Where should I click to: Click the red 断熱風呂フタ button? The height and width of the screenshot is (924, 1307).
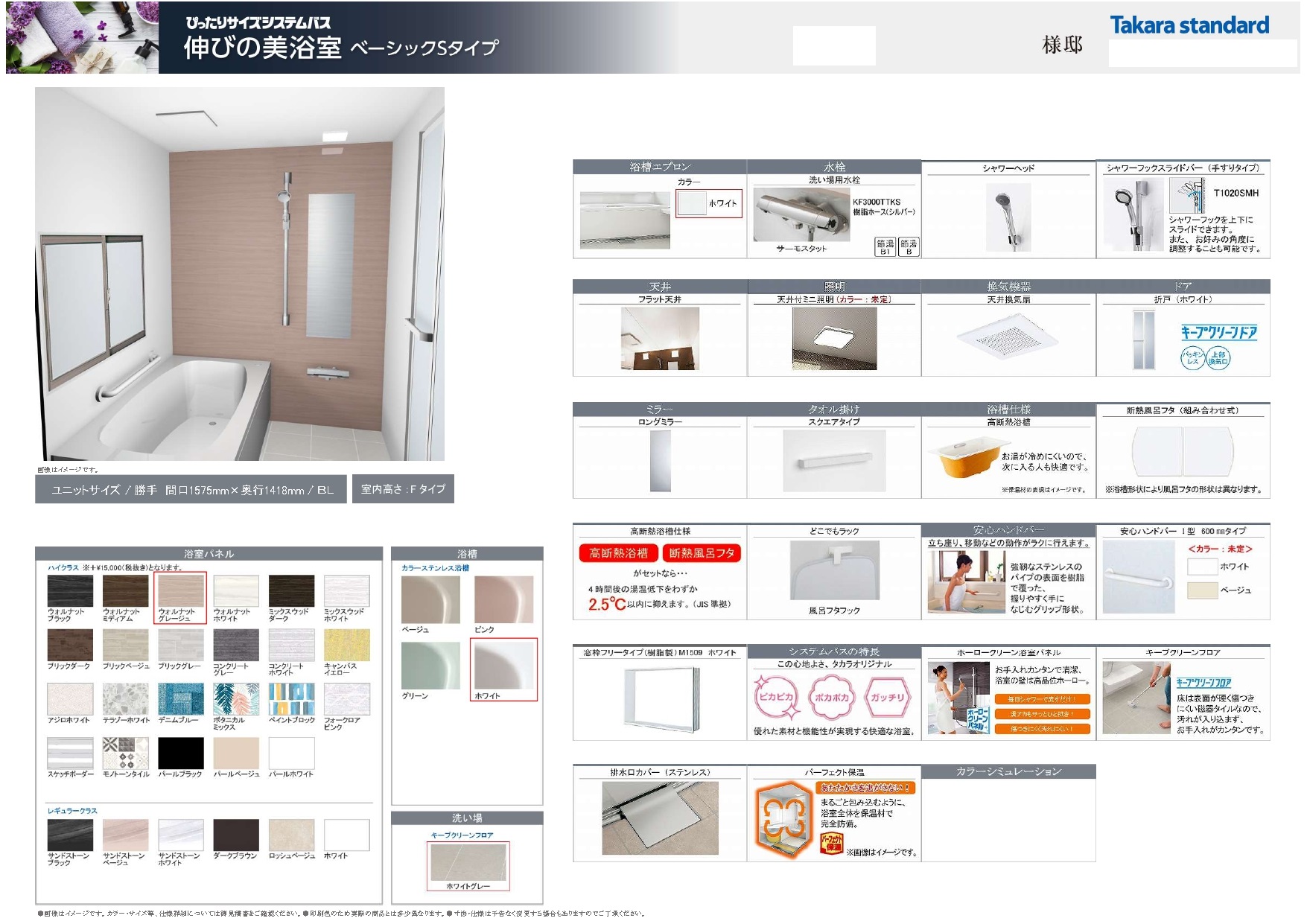tap(701, 553)
